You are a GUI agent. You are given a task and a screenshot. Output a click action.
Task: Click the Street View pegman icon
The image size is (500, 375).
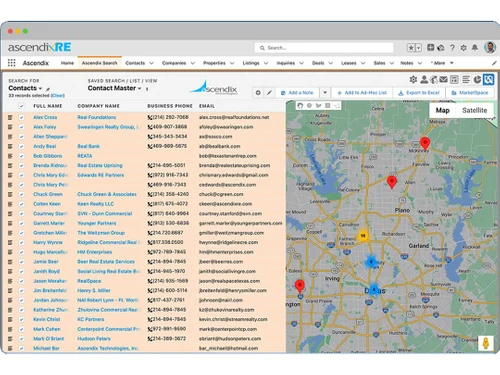click(486, 343)
